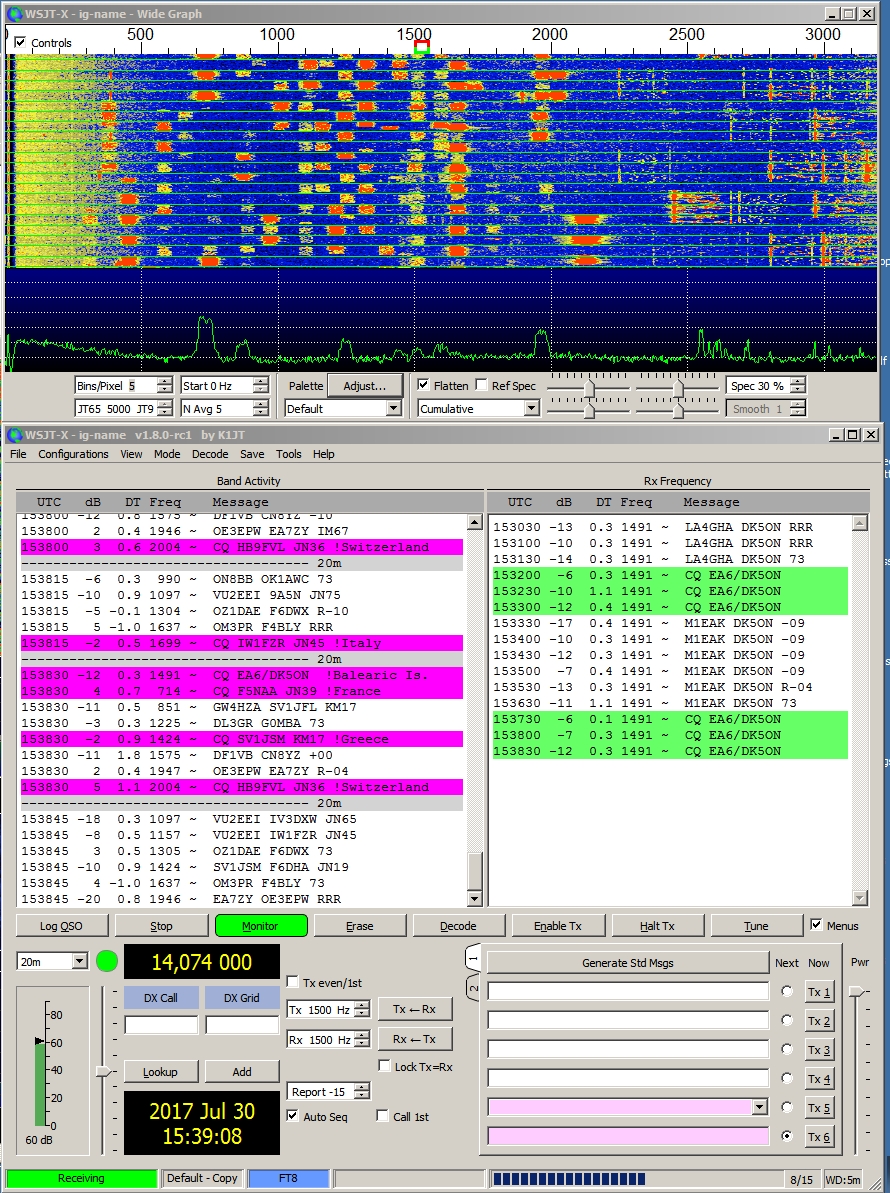
Task: Toggle the green Monitor button
Action: point(260,926)
